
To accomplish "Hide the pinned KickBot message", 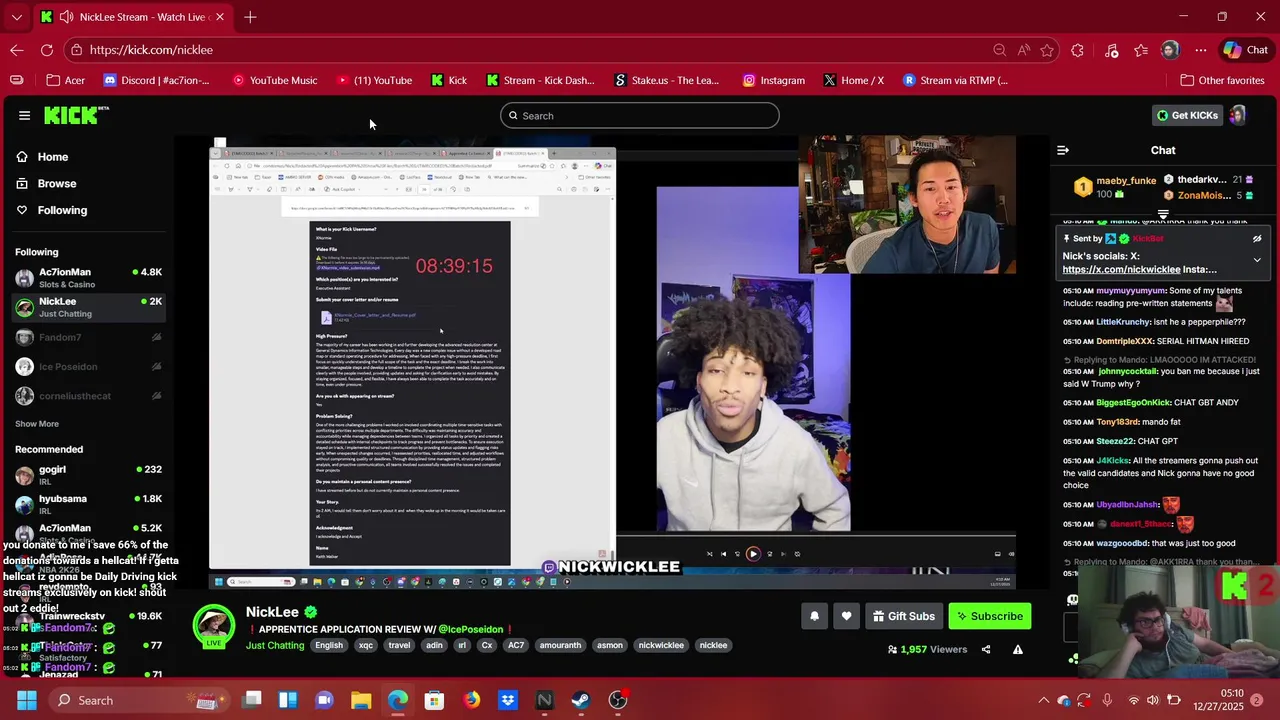I will pos(1257,239).
